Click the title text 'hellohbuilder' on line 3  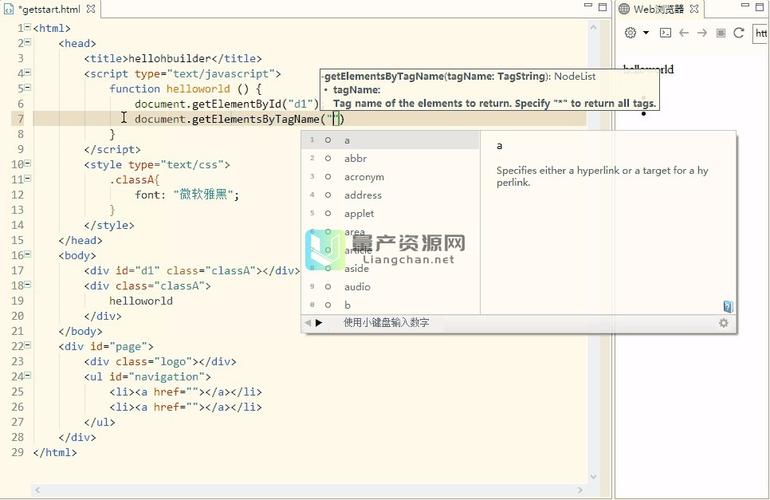169,58
